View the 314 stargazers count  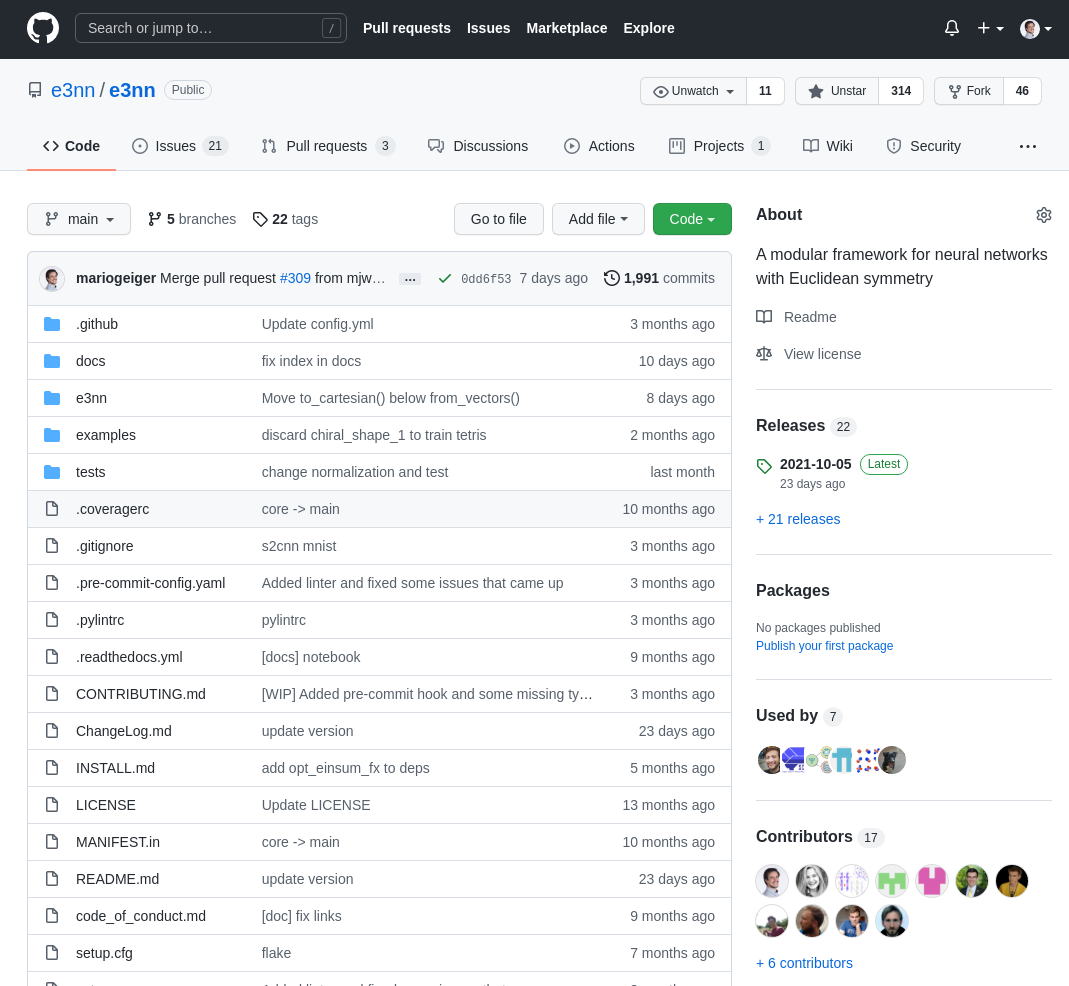(x=901, y=91)
